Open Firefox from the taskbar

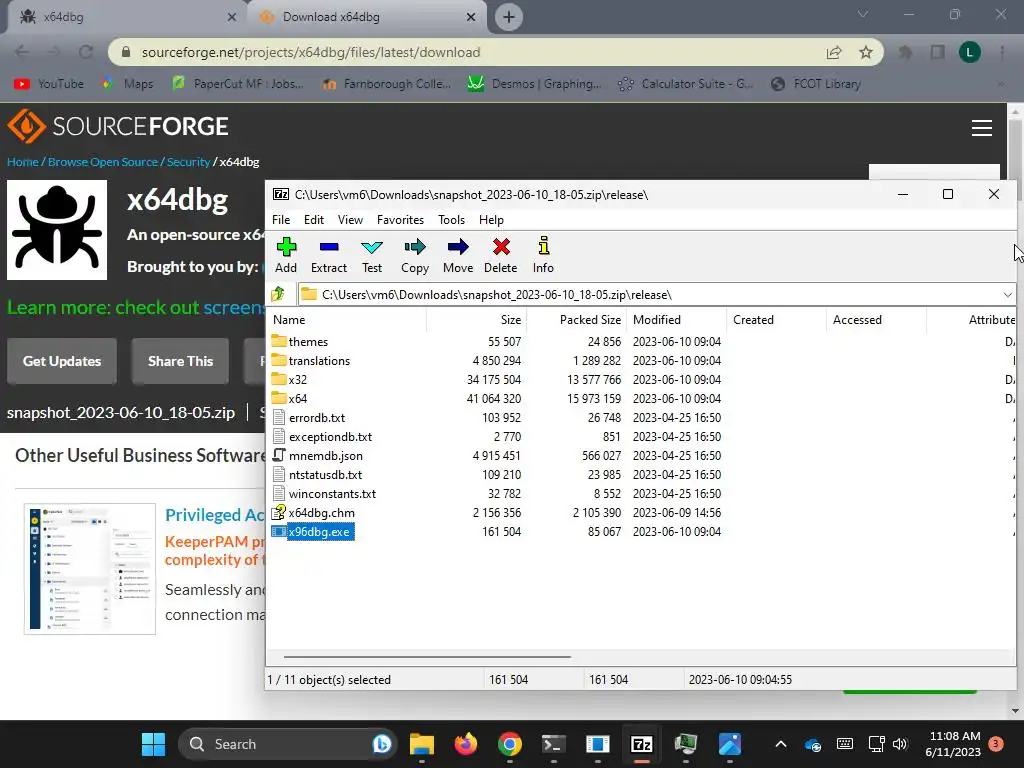click(x=466, y=744)
